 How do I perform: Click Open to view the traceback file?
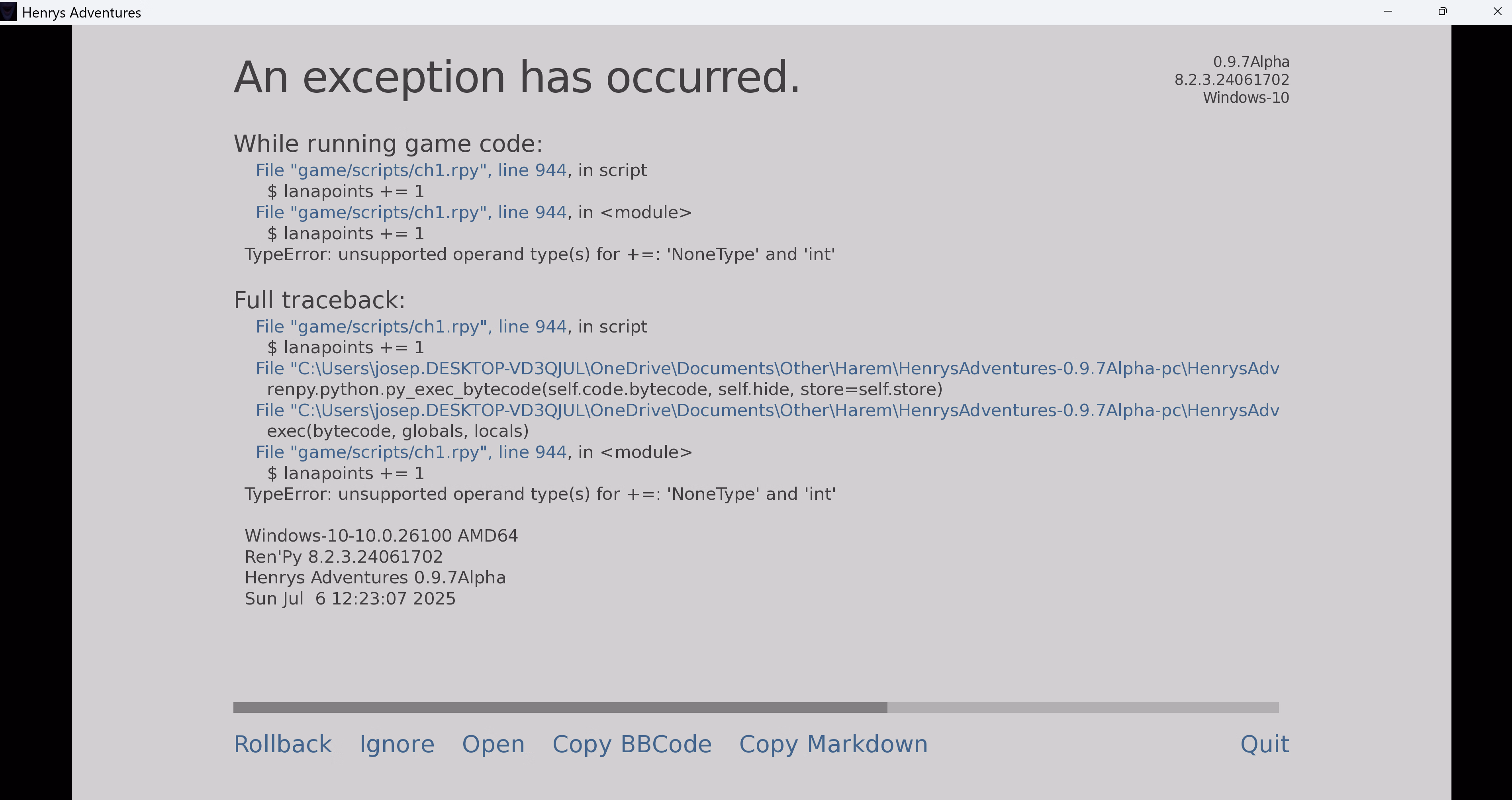tap(493, 744)
